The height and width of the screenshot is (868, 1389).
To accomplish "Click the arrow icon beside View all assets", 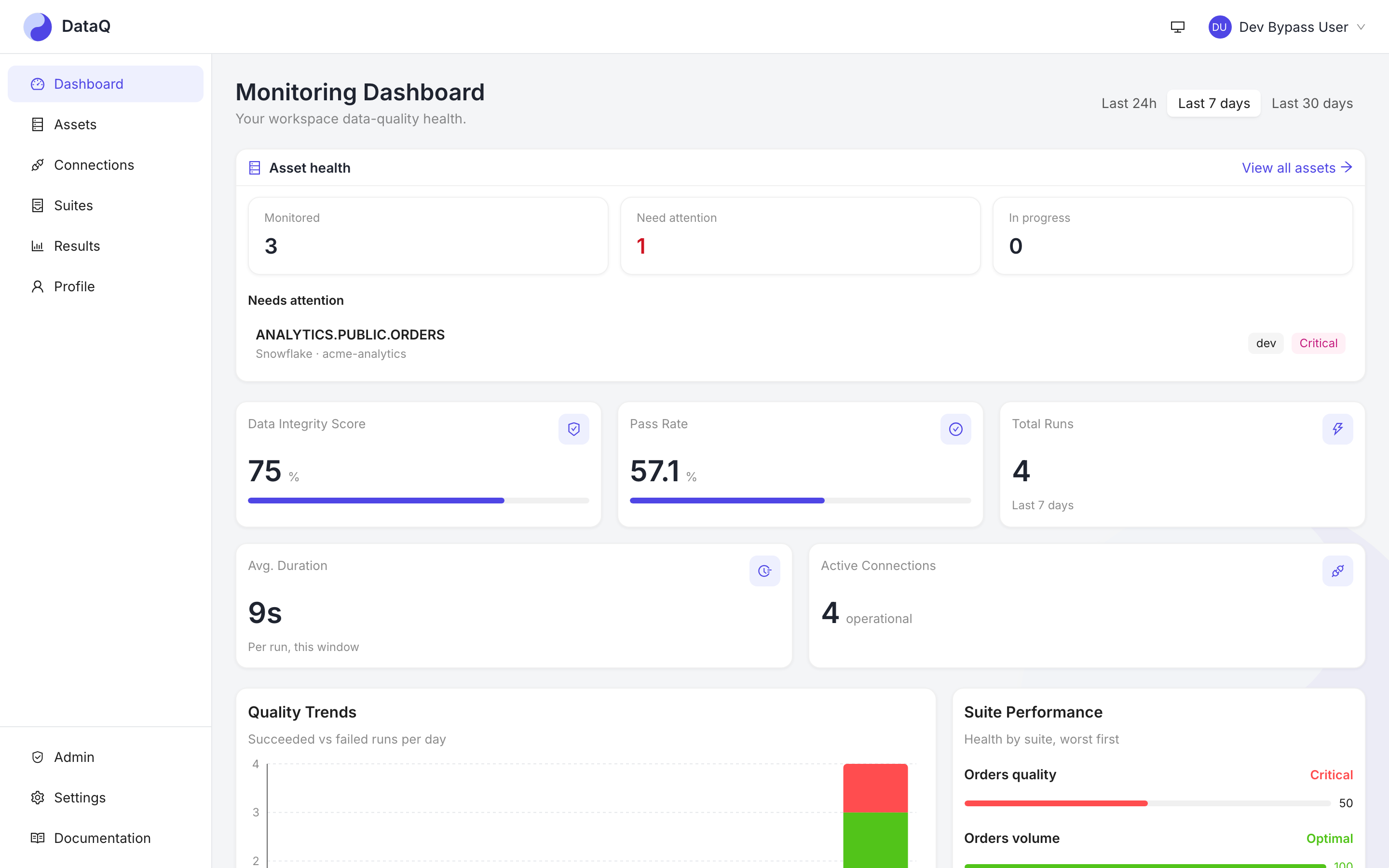I will pyautogui.click(x=1347, y=167).
